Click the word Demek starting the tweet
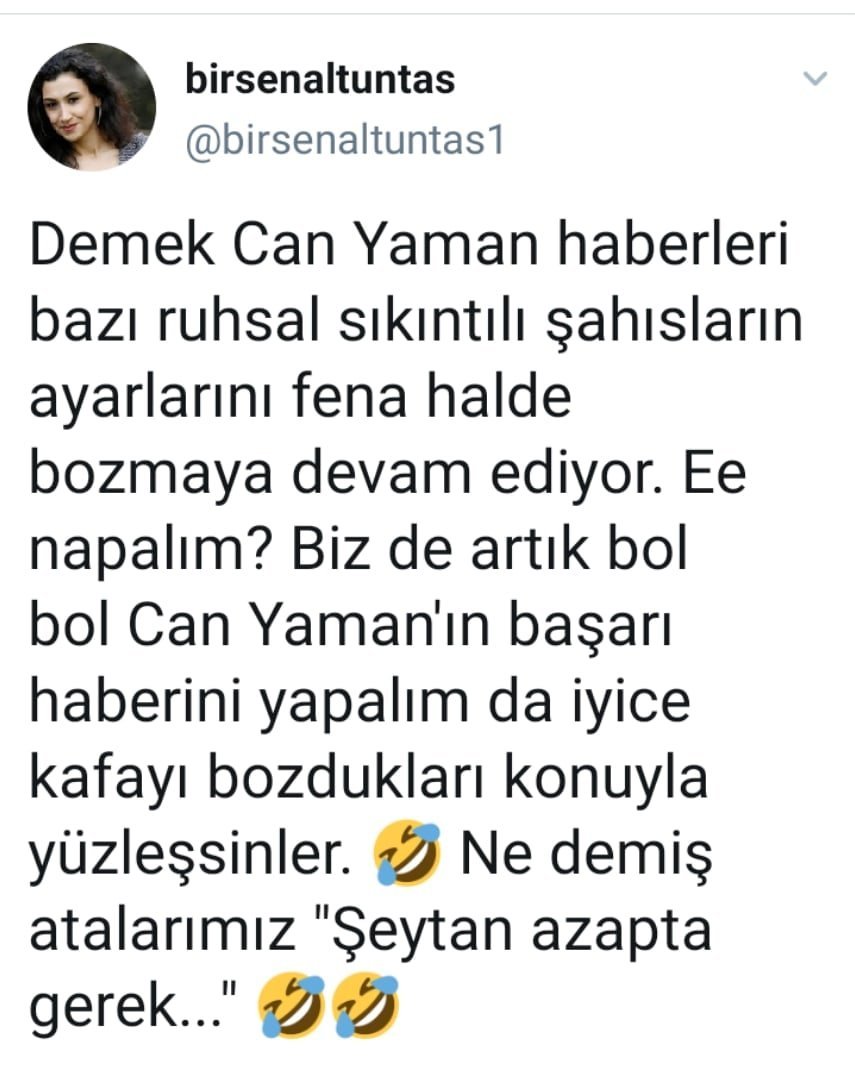 pos(122,245)
